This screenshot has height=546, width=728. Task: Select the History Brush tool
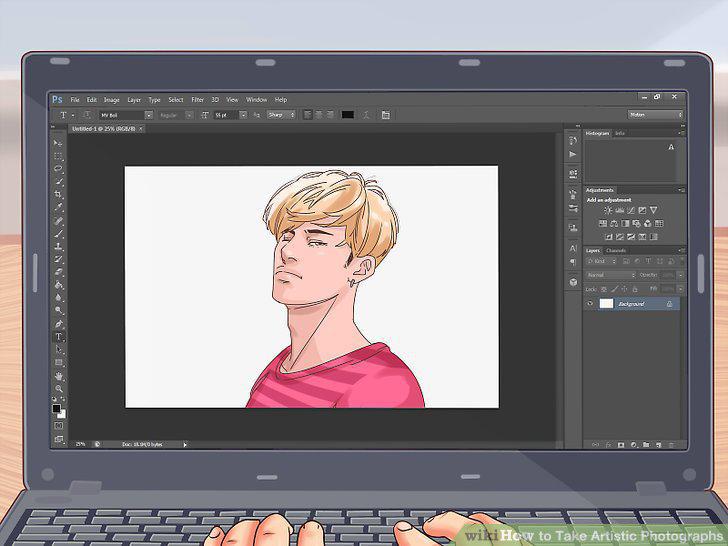click(58, 259)
